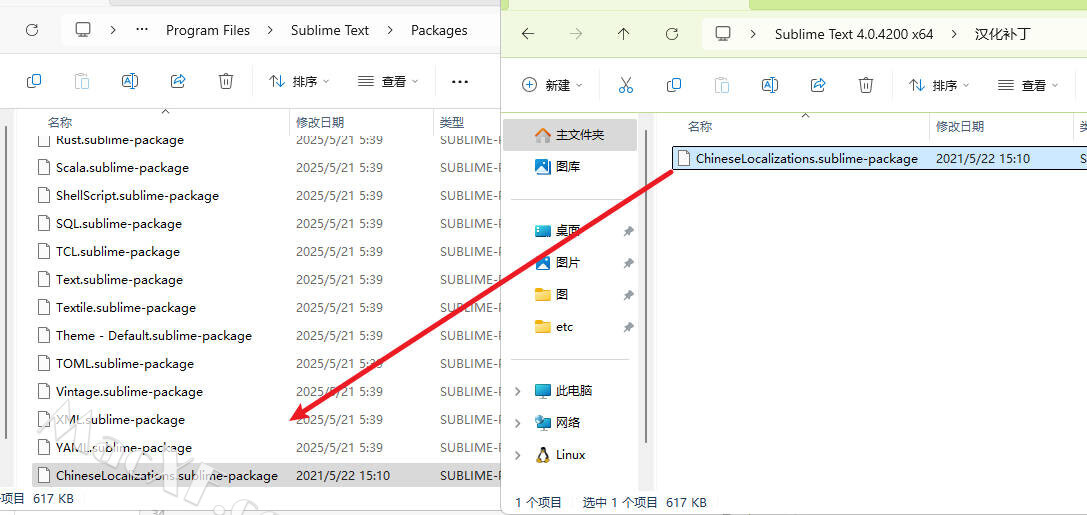The height and width of the screenshot is (515, 1087).
Task: Copy selected file in right window toolbar
Action: (673, 85)
